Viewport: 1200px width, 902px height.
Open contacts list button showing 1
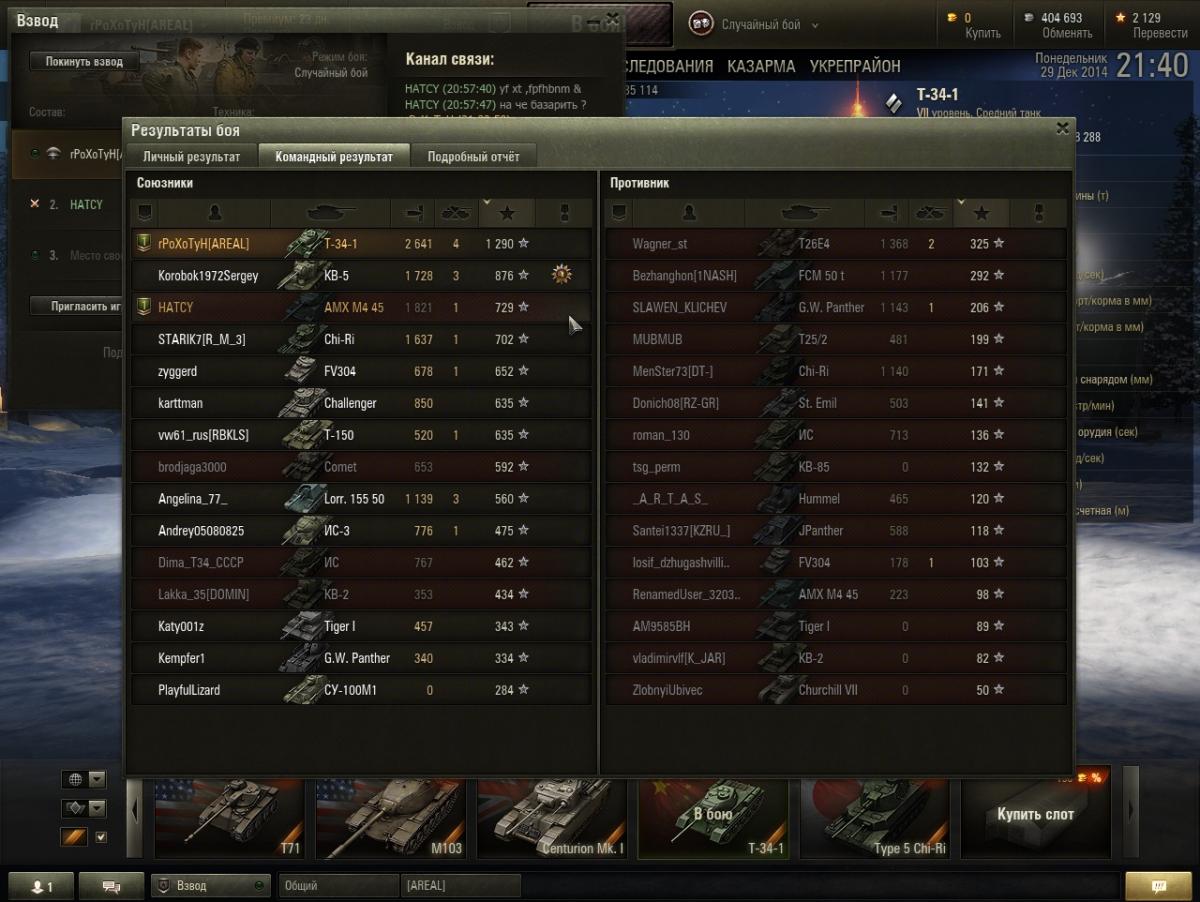click(x=41, y=886)
